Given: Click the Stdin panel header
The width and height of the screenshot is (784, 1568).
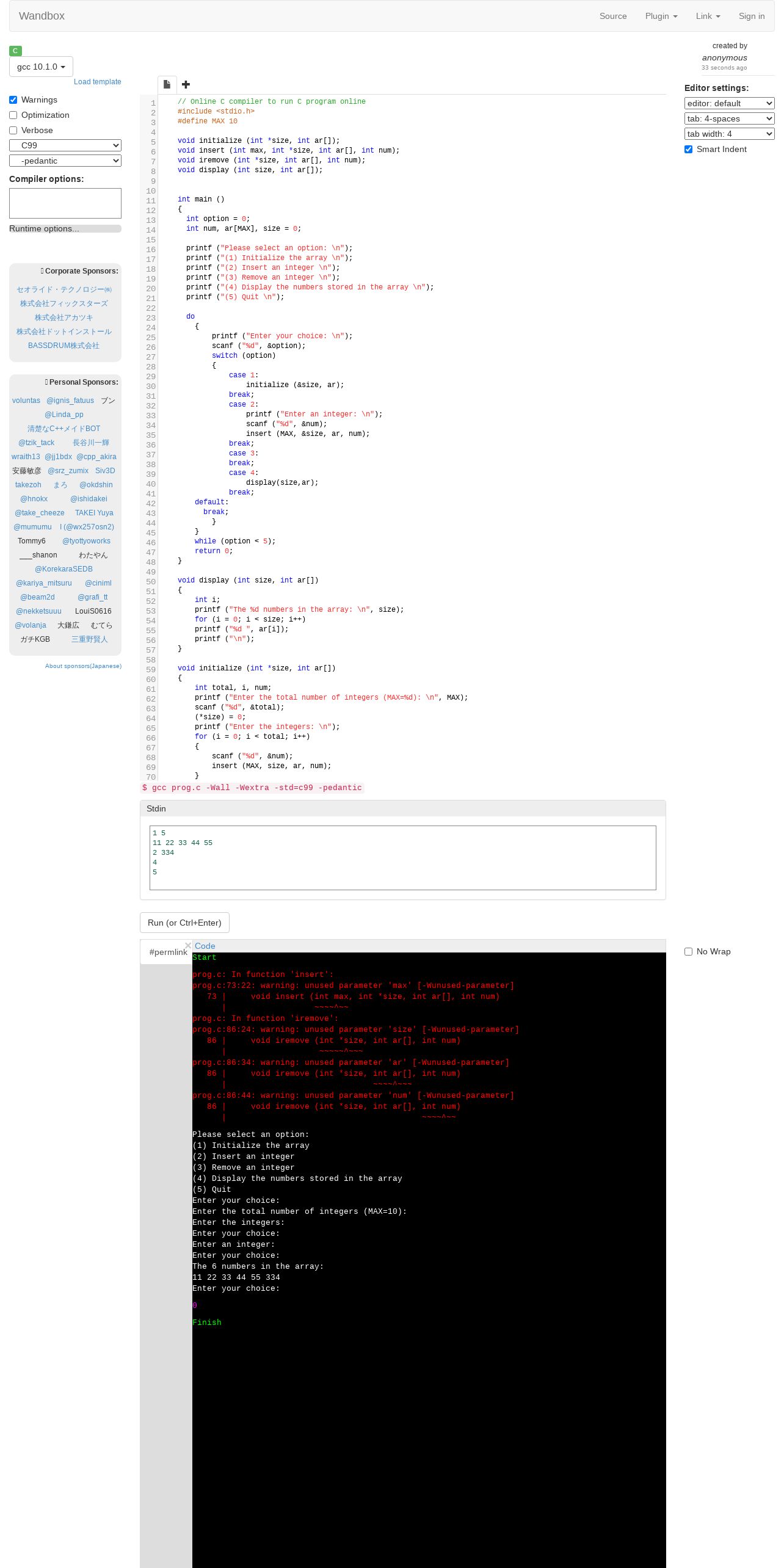Looking at the screenshot, I should (403, 808).
